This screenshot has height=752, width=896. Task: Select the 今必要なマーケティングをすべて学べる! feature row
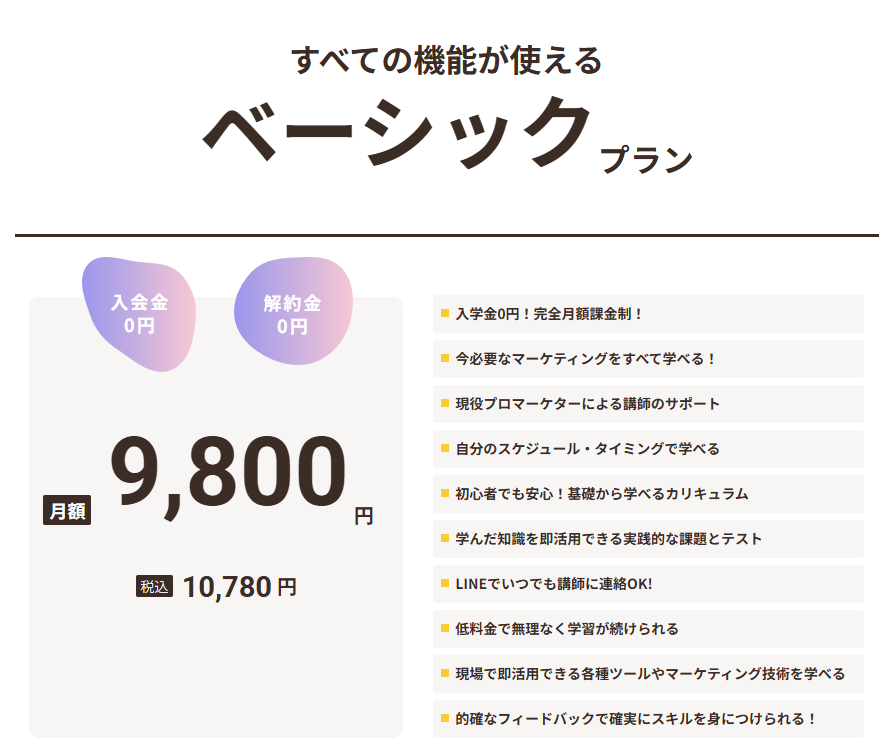(648, 359)
